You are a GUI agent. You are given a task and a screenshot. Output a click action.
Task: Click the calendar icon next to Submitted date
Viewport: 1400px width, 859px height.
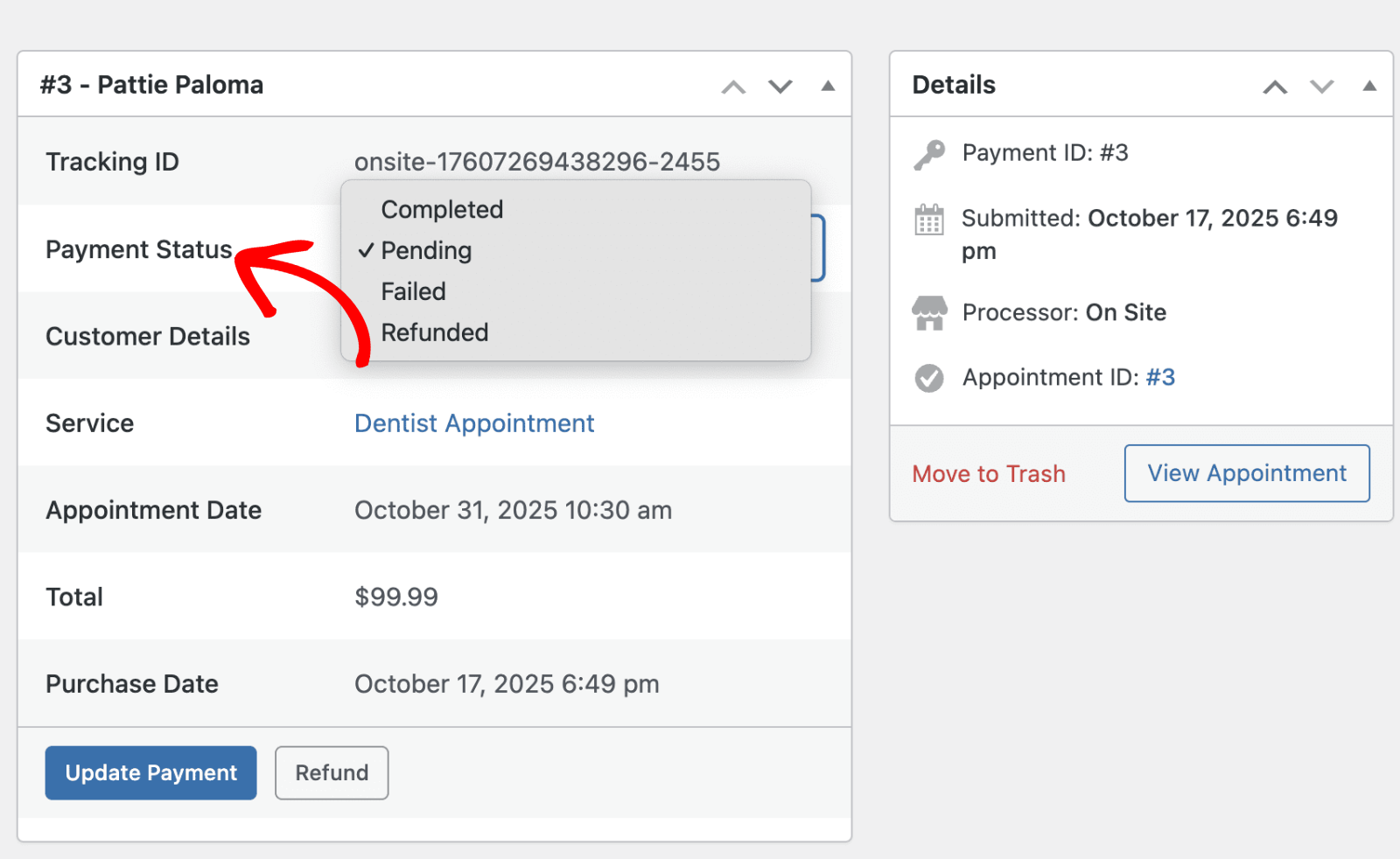(929, 220)
